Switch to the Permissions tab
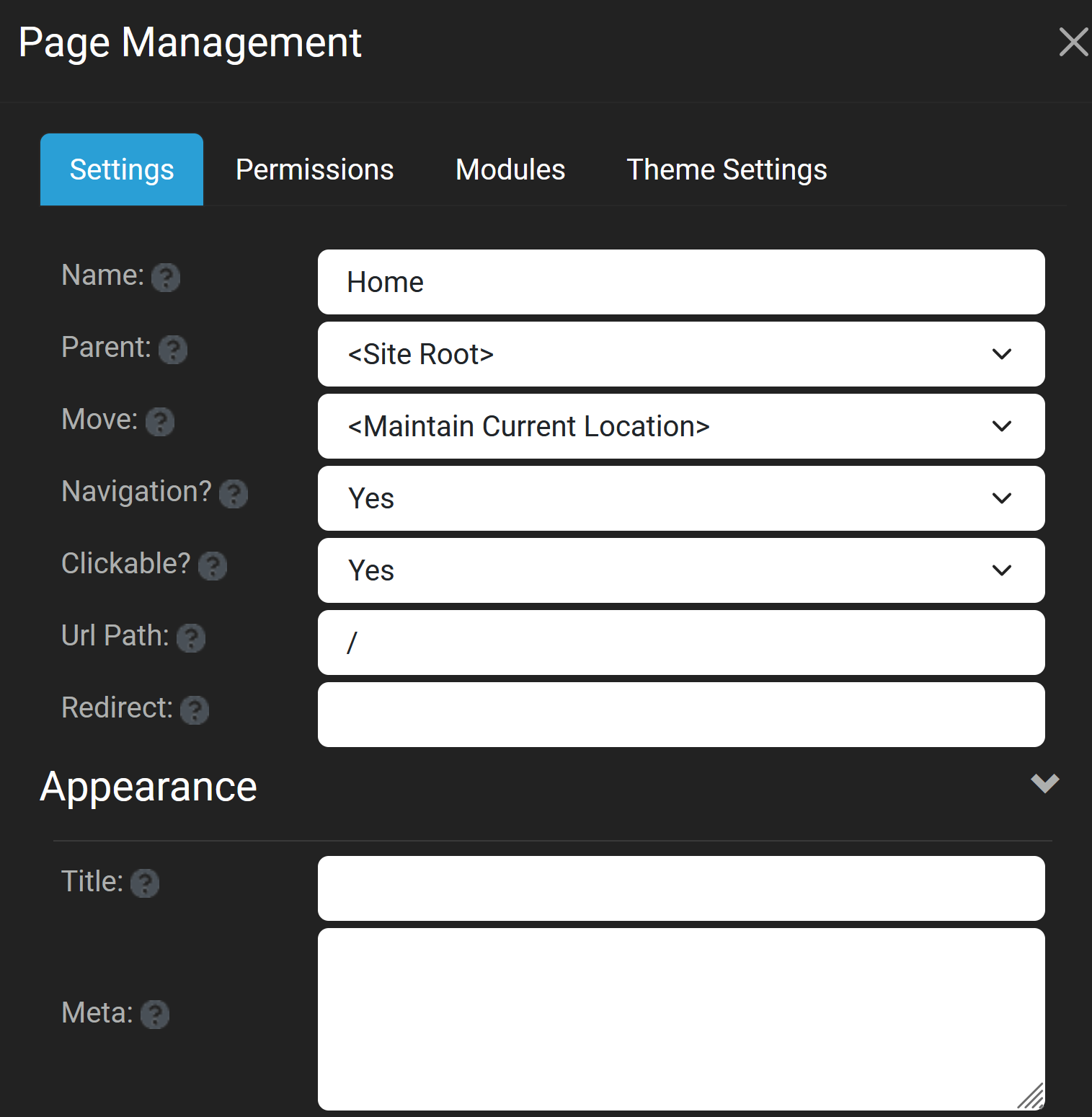Viewport: 1092px width, 1117px height. point(314,169)
